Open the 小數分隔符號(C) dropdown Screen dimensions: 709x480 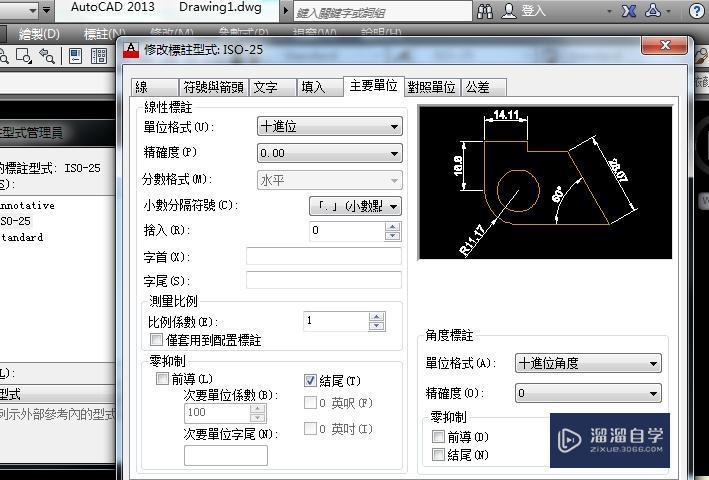(x=355, y=207)
